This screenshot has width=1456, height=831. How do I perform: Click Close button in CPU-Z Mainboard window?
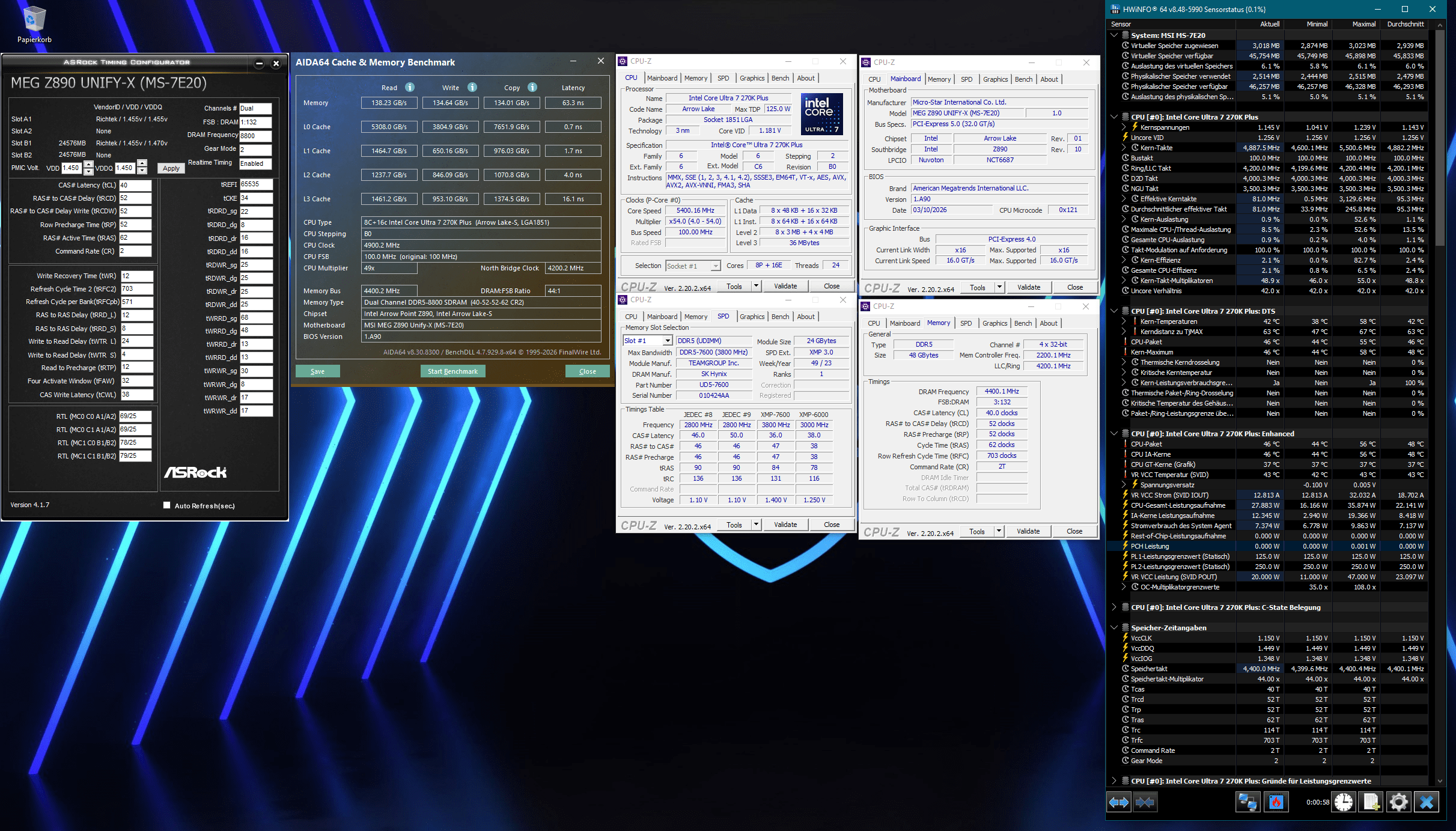point(1075,287)
